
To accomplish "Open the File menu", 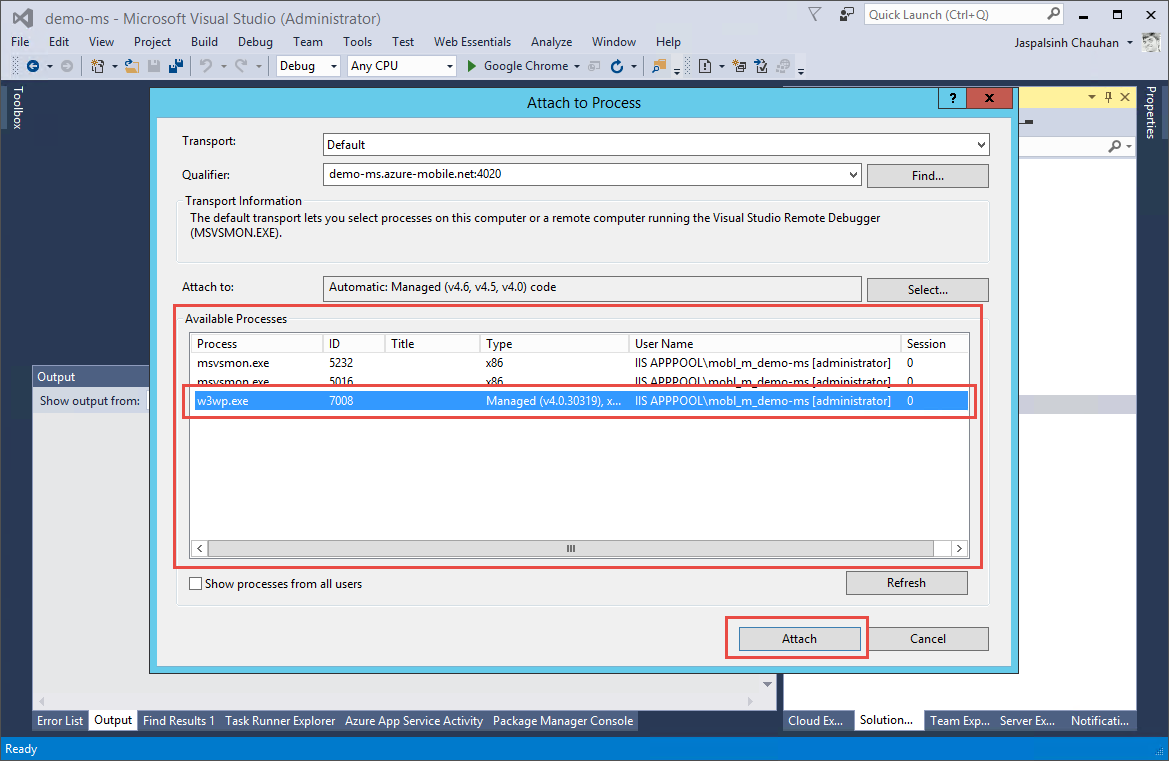I will point(20,42).
